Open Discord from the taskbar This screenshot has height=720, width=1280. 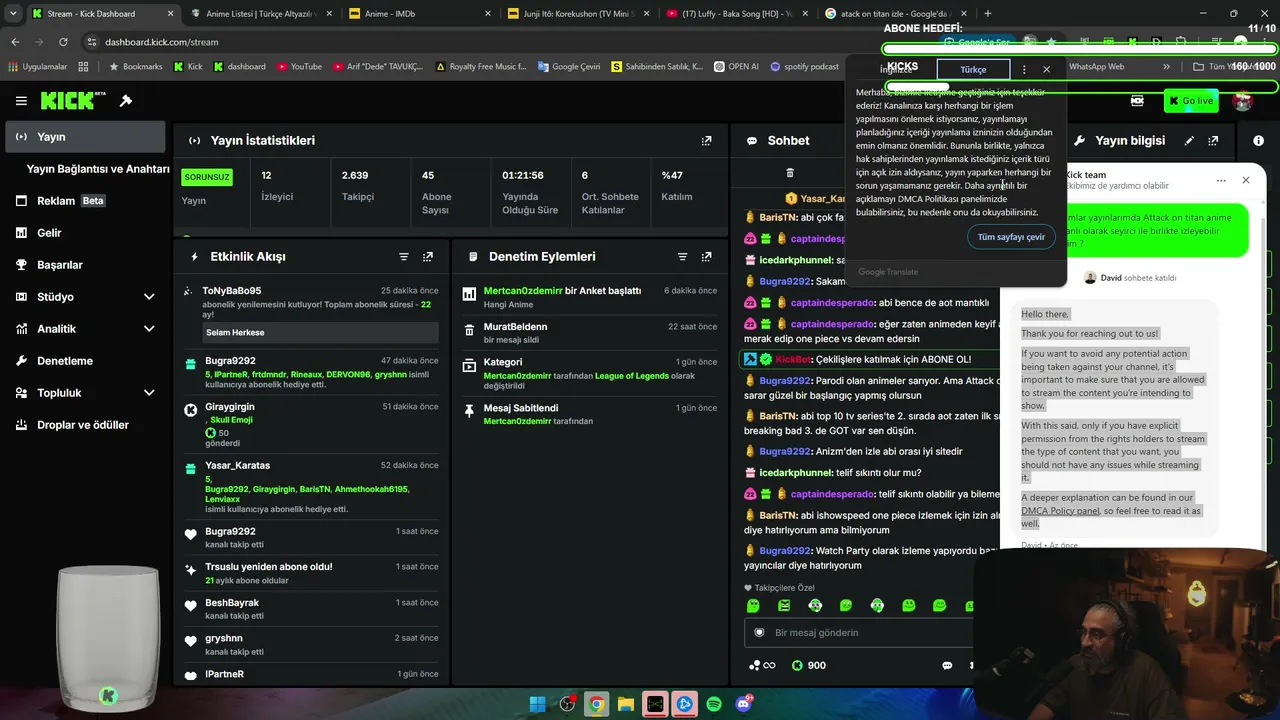pyautogui.click(x=743, y=704)
